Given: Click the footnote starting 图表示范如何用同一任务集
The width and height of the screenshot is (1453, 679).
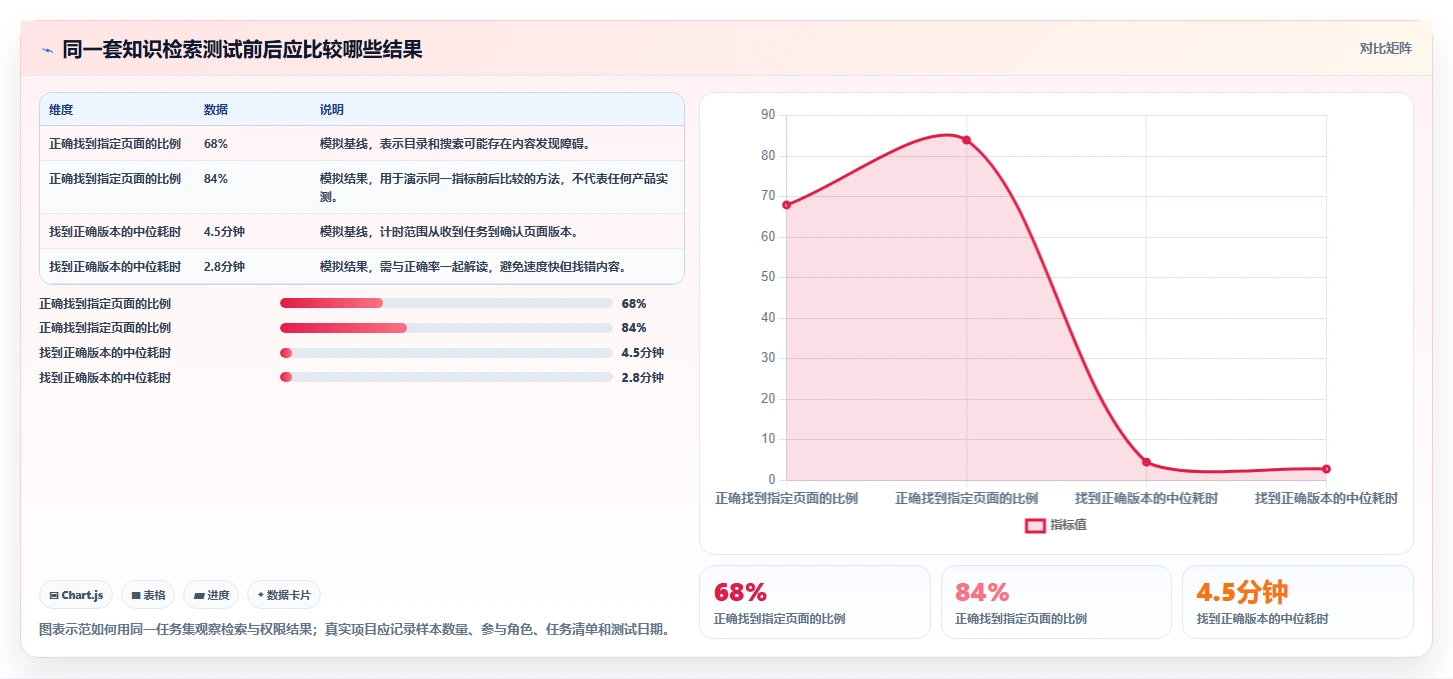Looking at the screenshot, I should coord(354,630).
